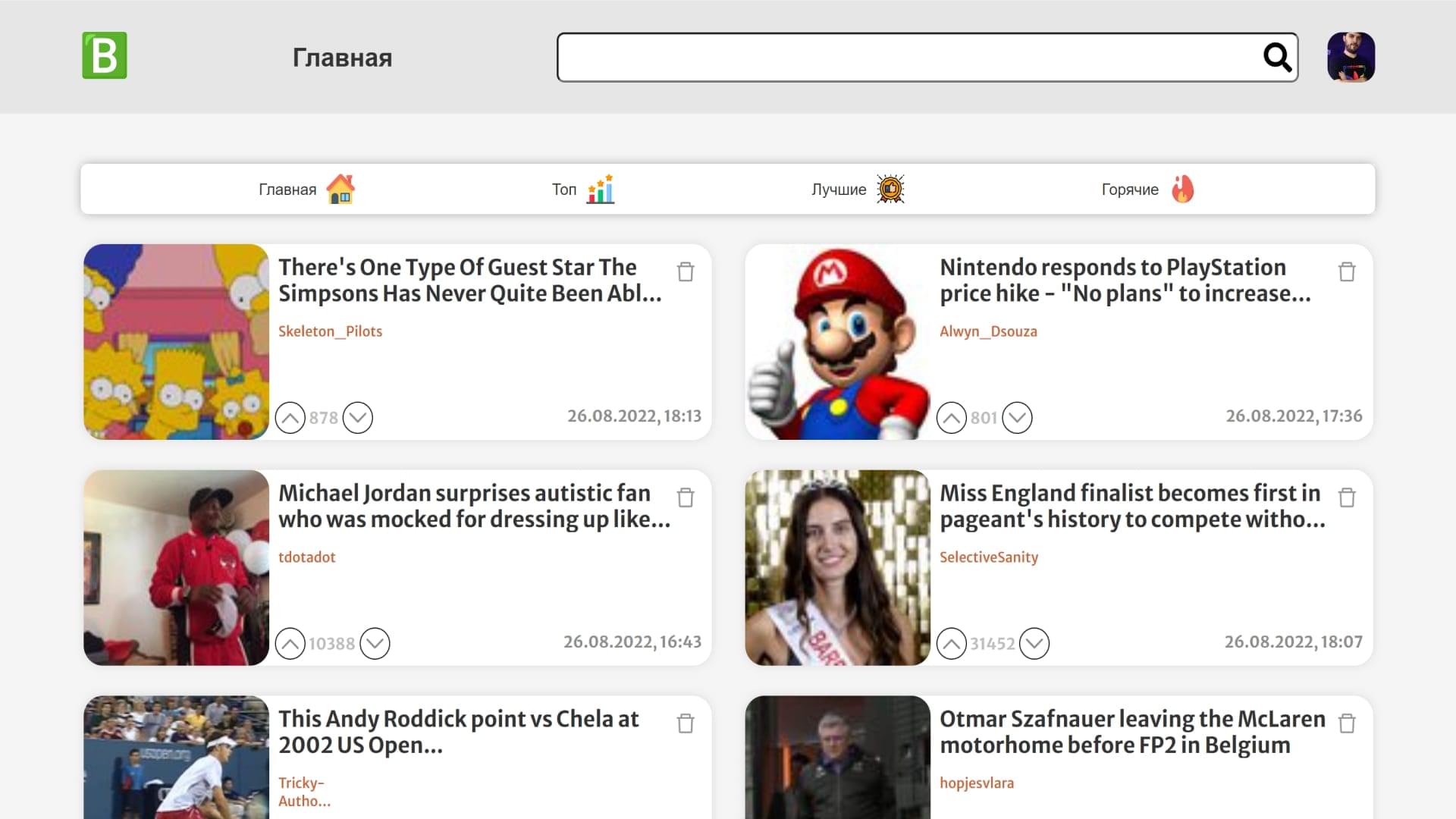Open the Simpsons guest star article title
Viewport: 1456px width, 819px height.
(470, 280)
